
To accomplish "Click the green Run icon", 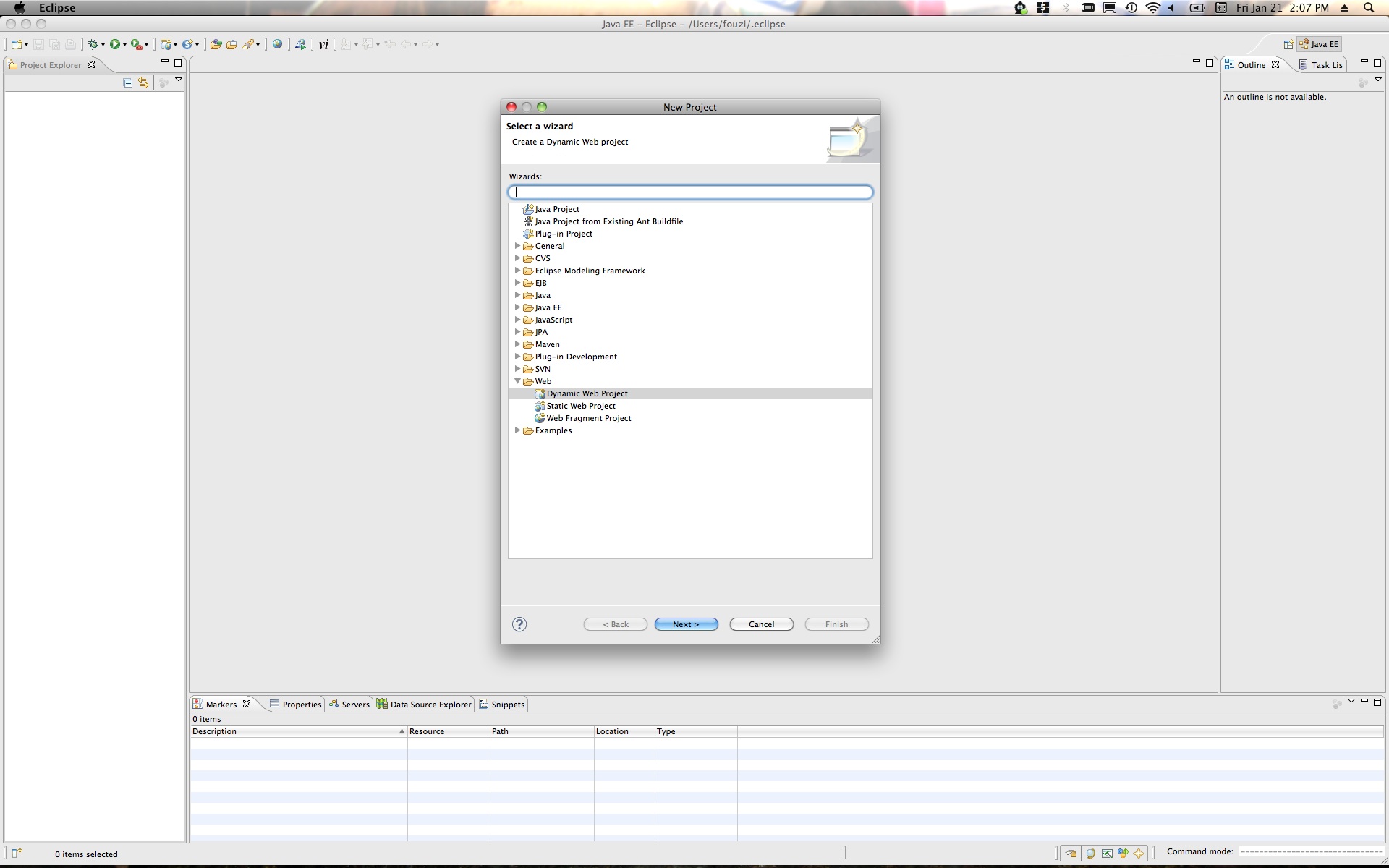I will pos(114,44).
